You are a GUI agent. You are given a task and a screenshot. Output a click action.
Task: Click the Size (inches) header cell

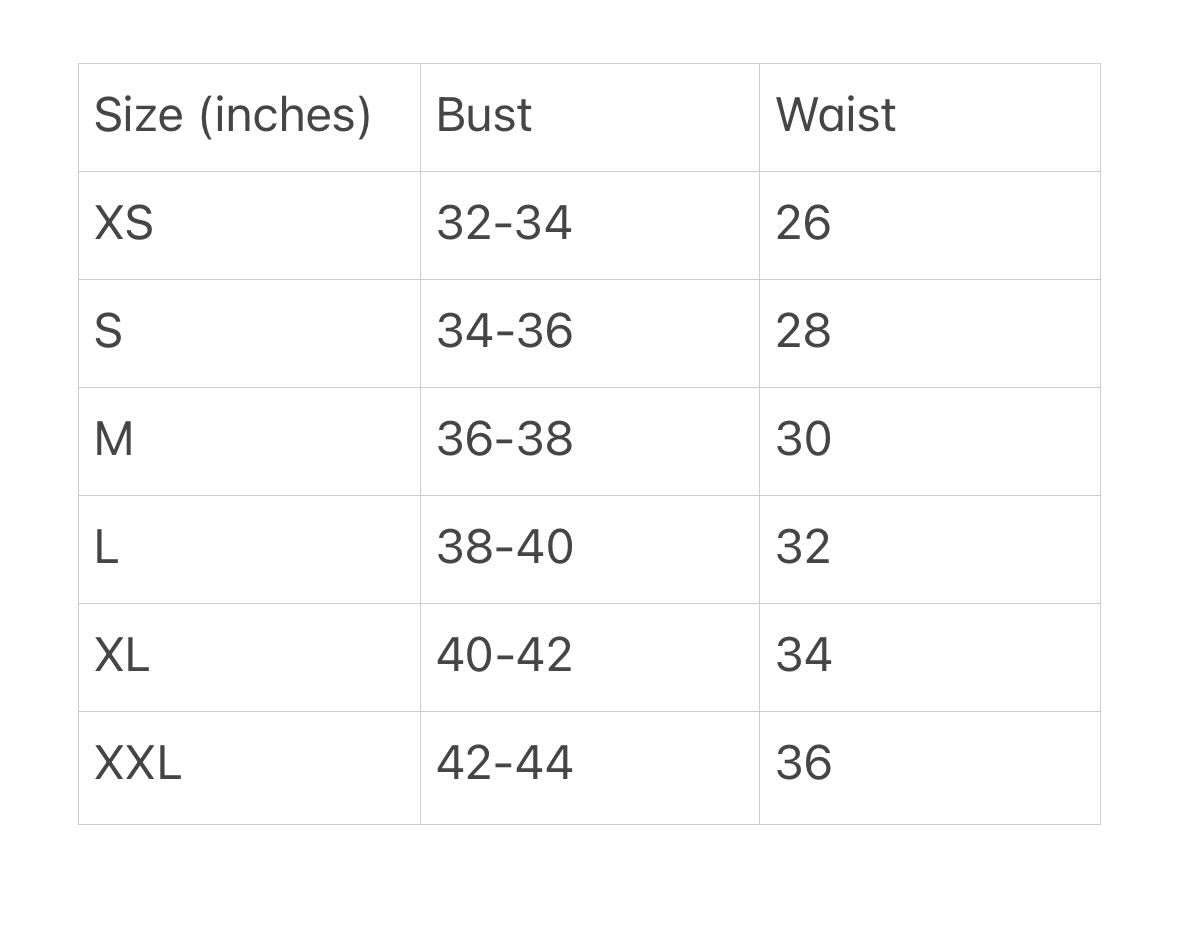tap(232, 115)
